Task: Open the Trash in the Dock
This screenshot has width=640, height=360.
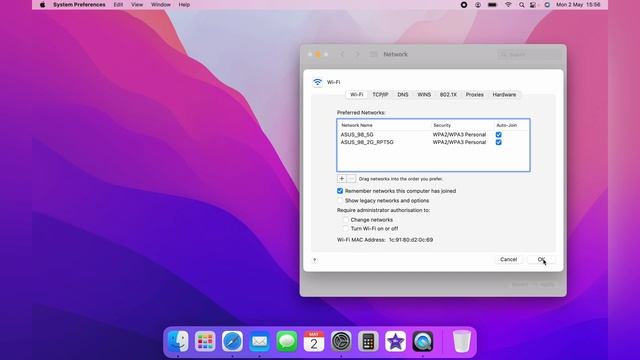Action: click(x=462, y=341)
